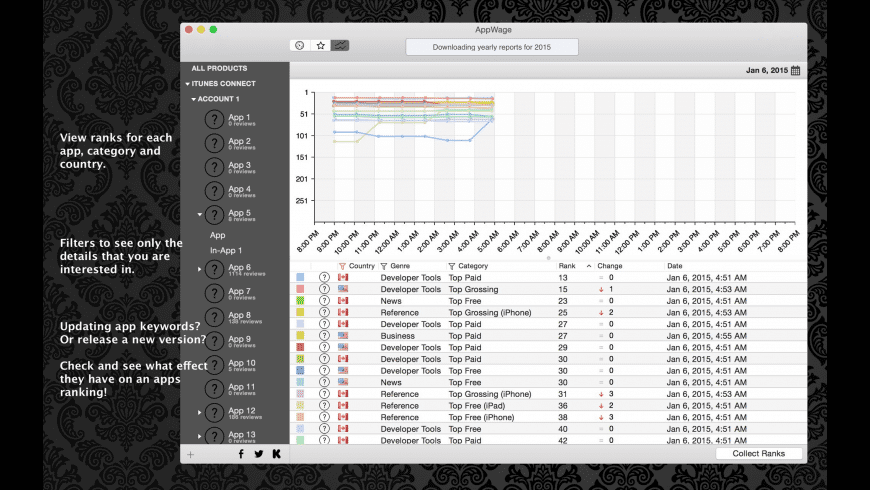Click Downloading yearly reports status field
The width and height of the screenshot is (870, 490).
492,47
